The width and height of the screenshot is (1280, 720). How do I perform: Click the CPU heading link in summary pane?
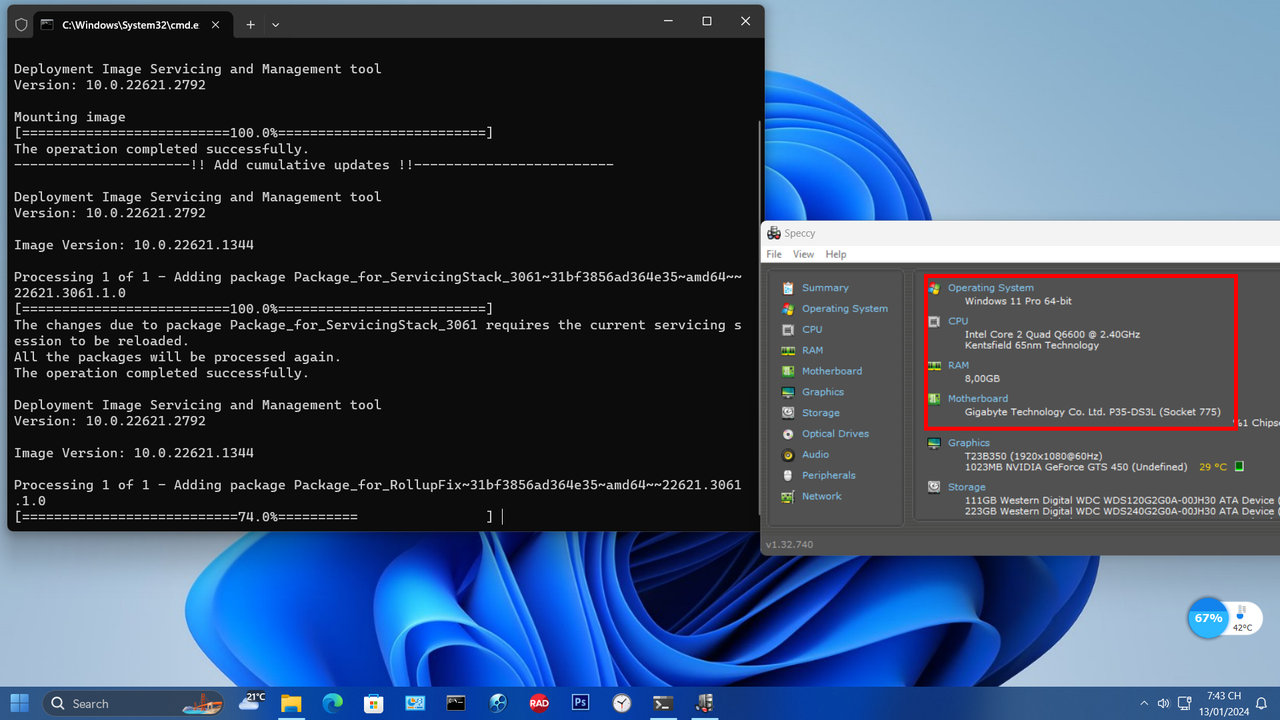pos(958,321)
